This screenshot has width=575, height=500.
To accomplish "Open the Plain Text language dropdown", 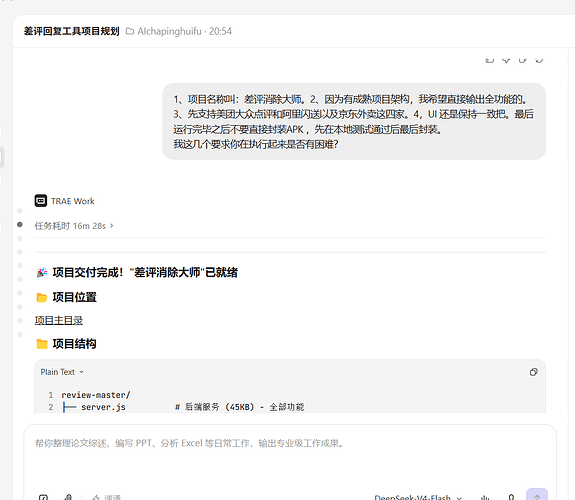I will pos(62,372).
